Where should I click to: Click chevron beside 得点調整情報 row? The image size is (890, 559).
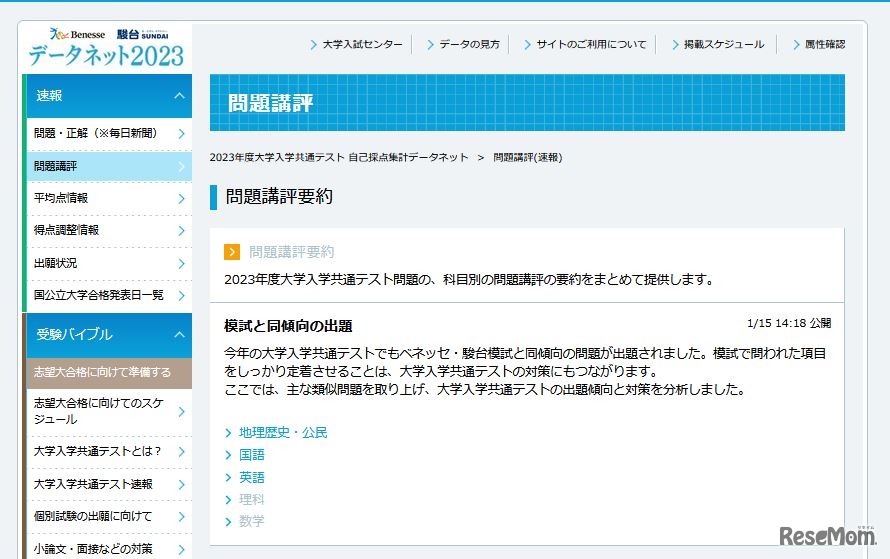(x=182, y=230)
